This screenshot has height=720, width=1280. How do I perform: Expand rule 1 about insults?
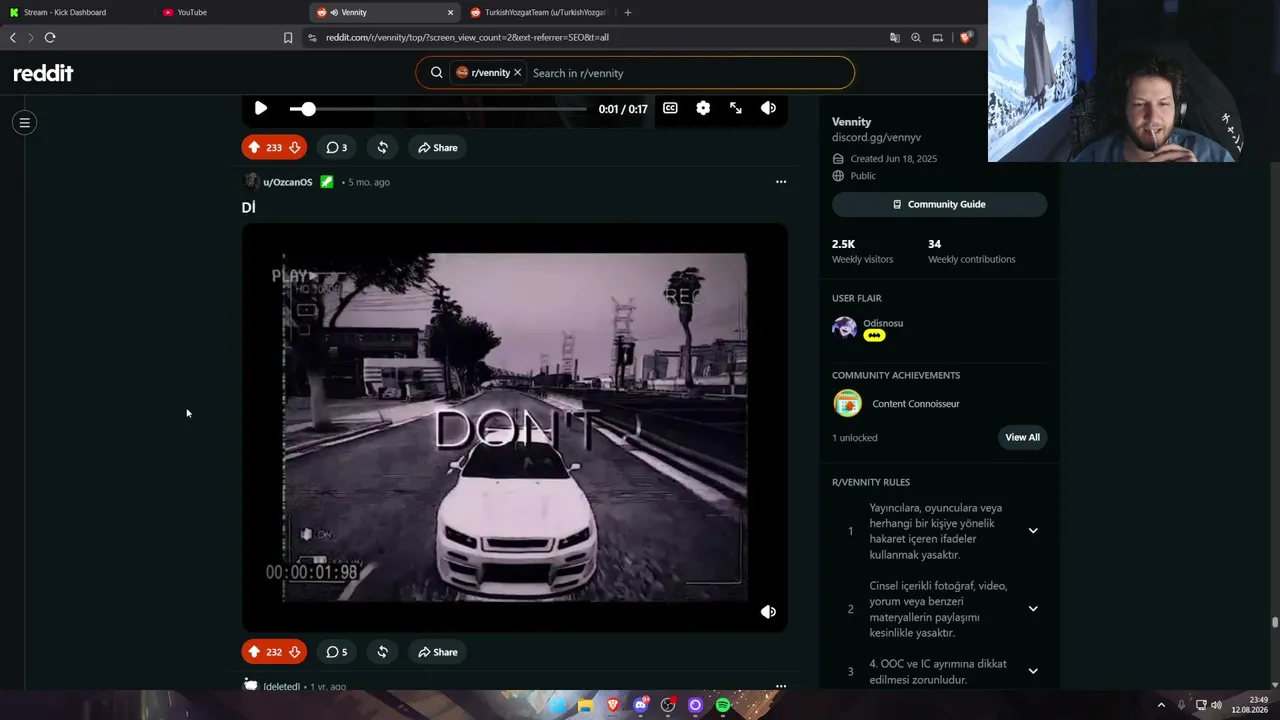1033,531
